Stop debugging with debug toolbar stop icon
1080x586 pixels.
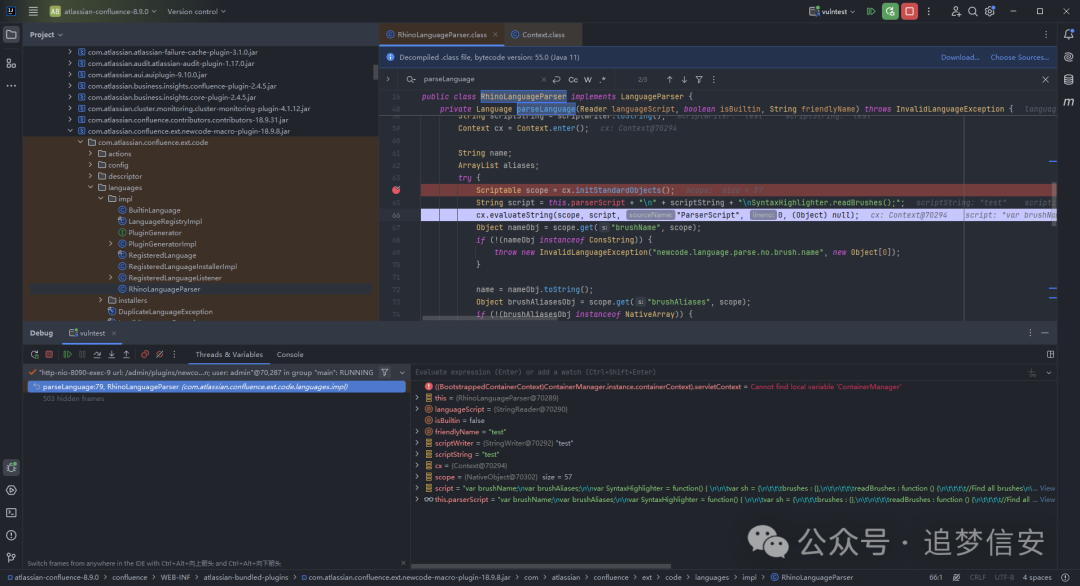pyautogui.click(x=49, y=355)
